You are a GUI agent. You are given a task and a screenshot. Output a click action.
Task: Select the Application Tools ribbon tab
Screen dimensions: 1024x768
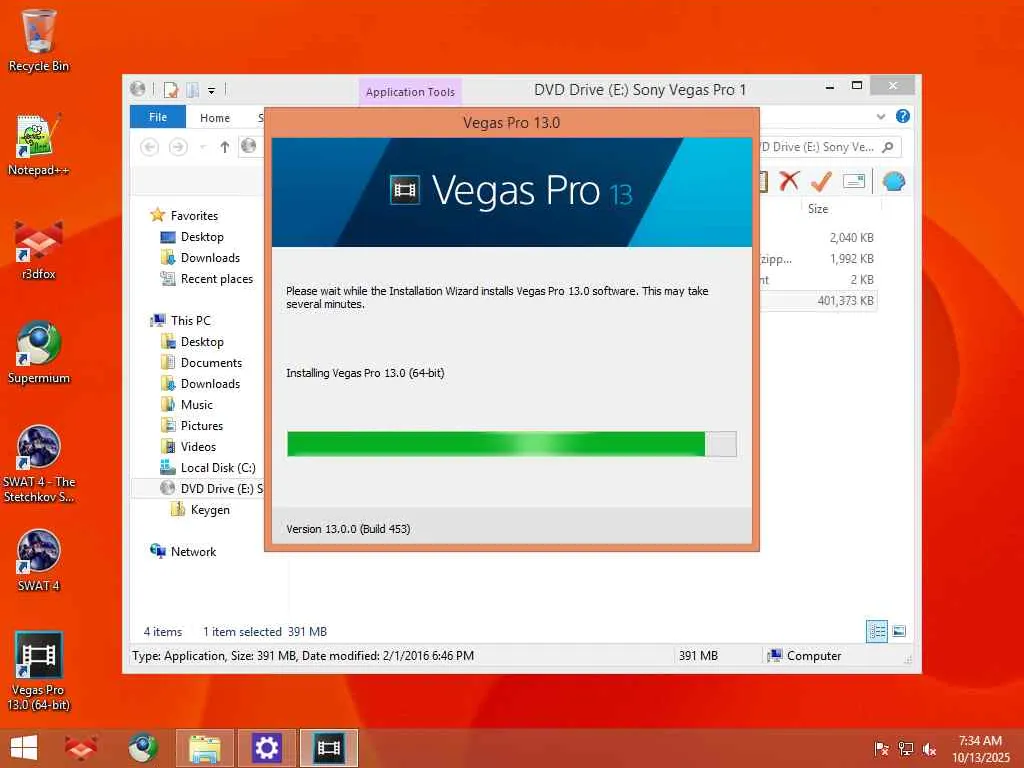tap(410, 92)
